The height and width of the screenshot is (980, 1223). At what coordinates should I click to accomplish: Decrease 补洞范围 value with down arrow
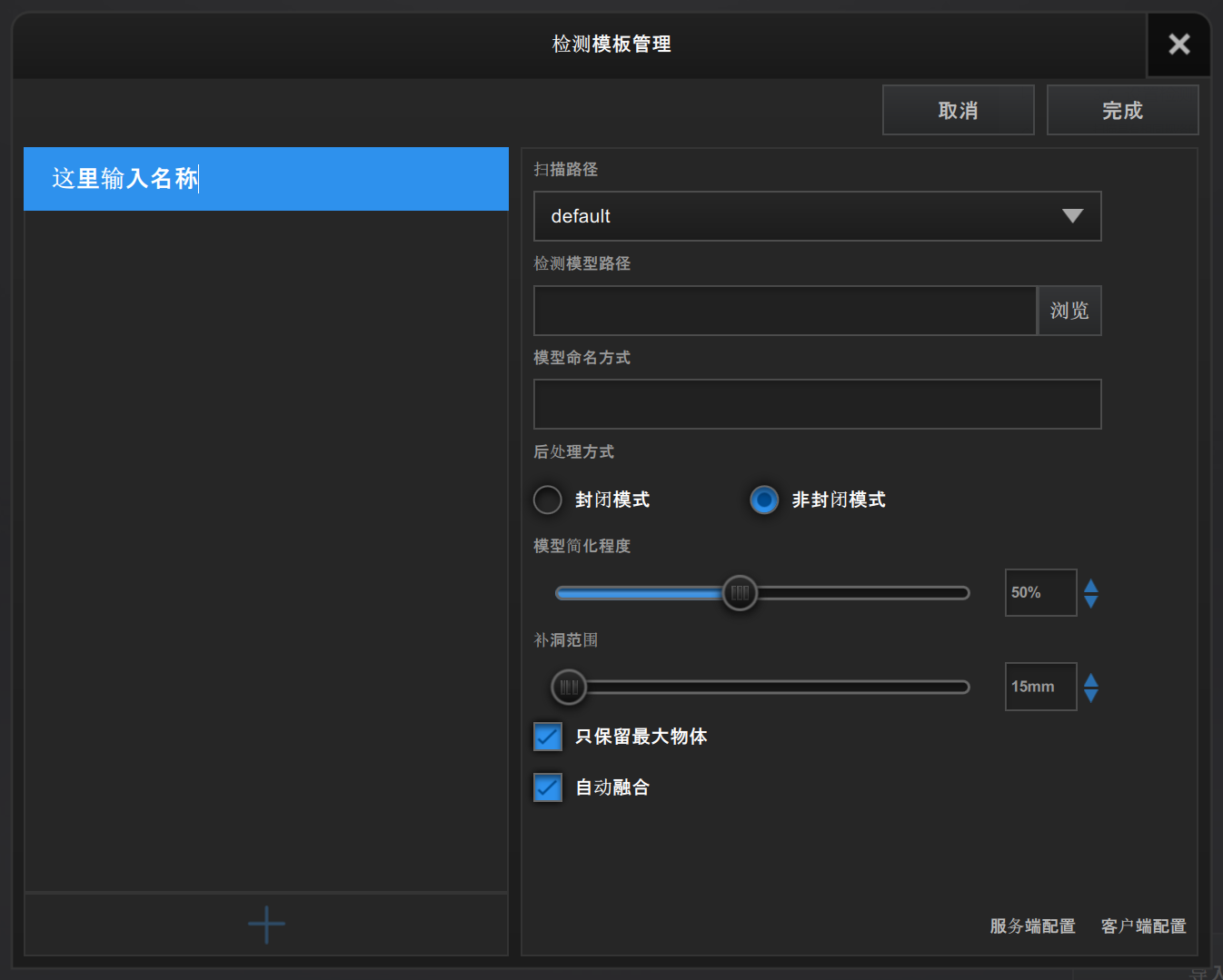click(x=1091, y=696)
